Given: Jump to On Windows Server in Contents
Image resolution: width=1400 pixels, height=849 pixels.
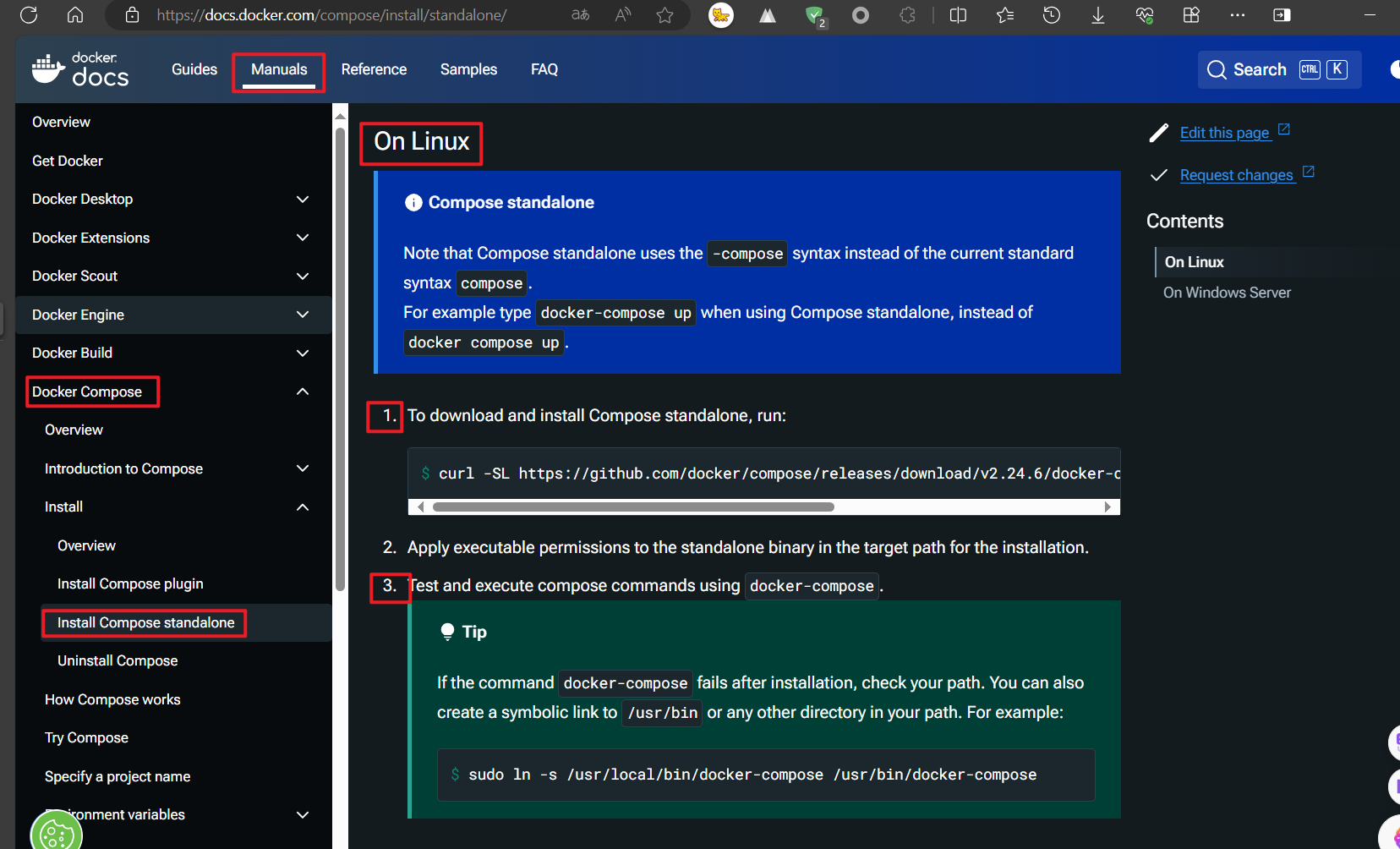Looking at the screenshot, I should coord(1227,293).
